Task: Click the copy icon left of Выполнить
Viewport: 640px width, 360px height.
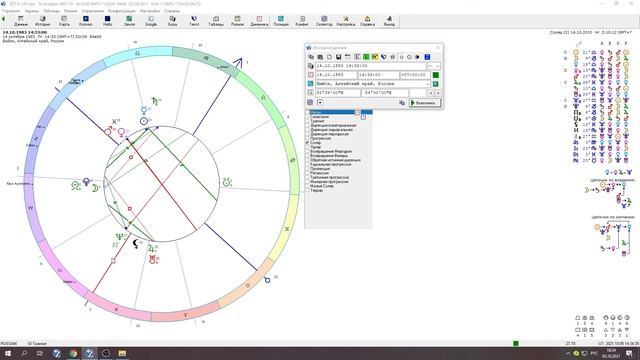Action: pos(402,102)
